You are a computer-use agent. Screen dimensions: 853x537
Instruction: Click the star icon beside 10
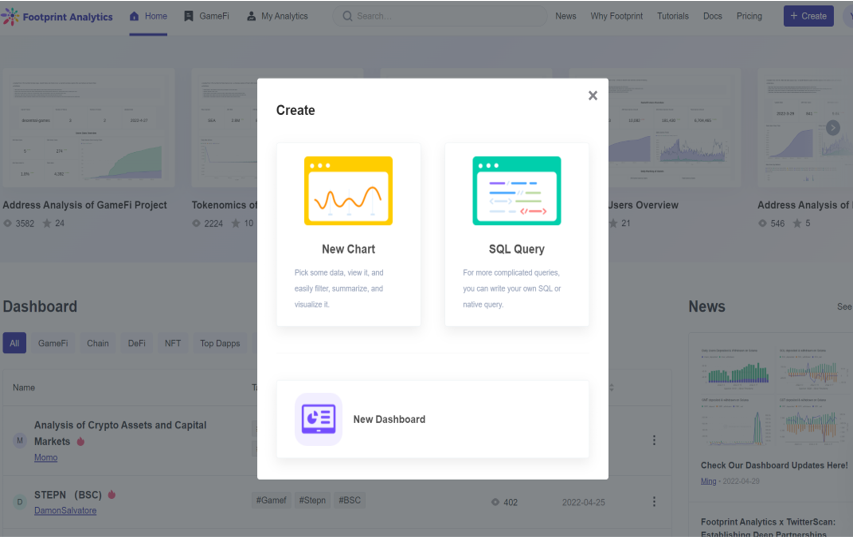pyautogui.click(x=236, y=223)
